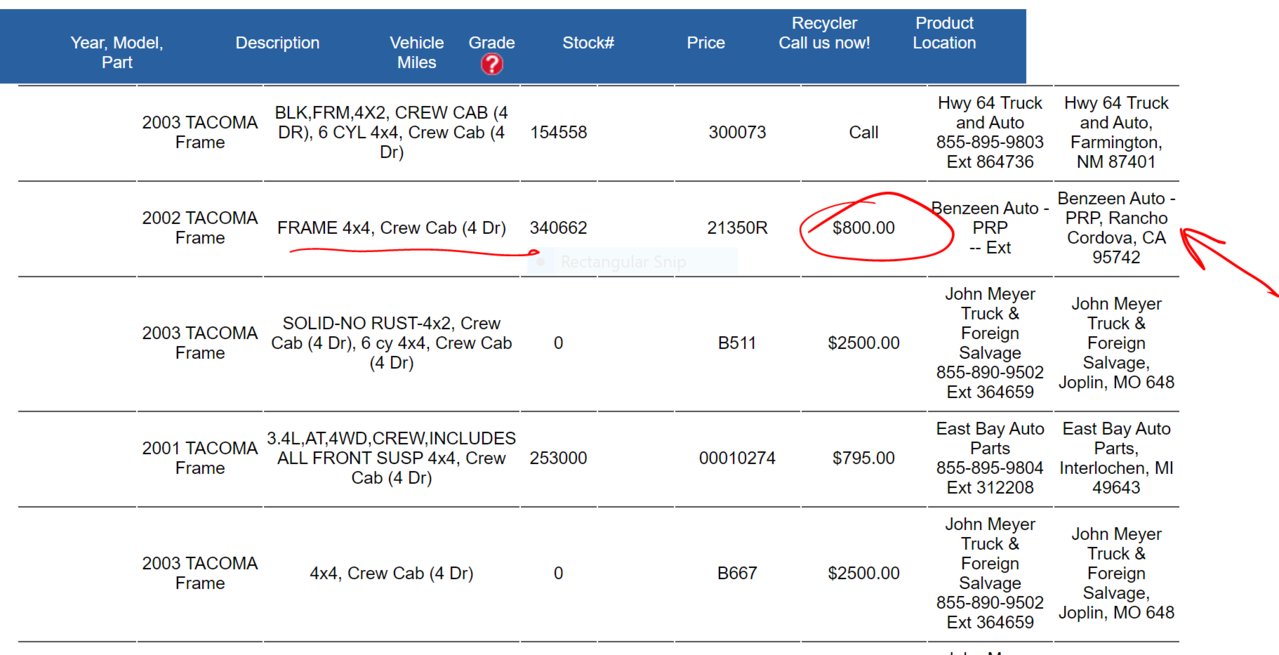Click the Recycler Call us now! header
The height and width of the screenshot is (655, 1279).
pos(825,33)
